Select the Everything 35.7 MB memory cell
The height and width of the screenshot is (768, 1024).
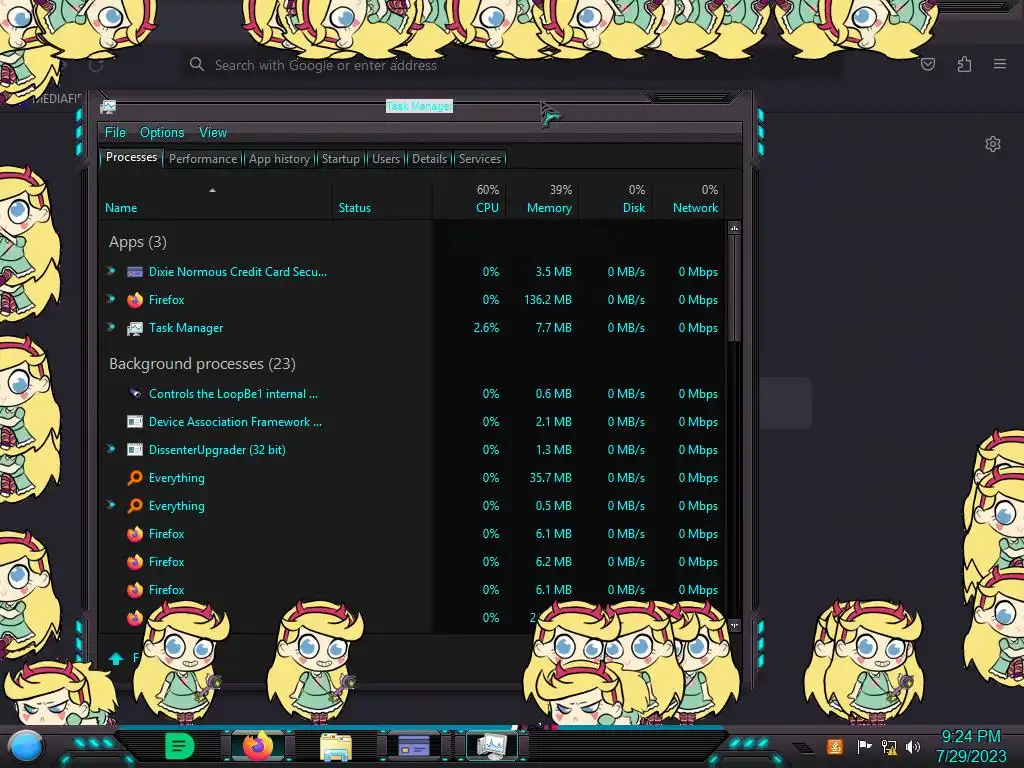click(x=550, y=478)
